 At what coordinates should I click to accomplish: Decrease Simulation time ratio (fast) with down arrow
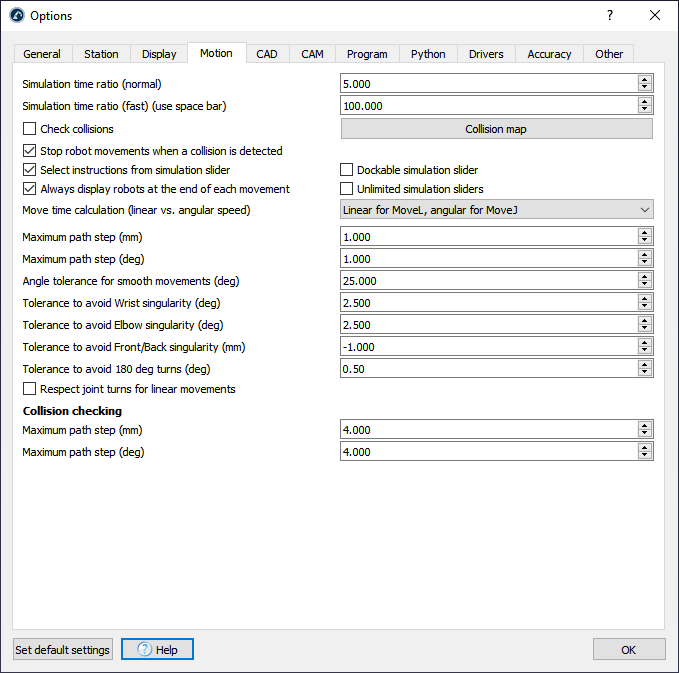tap(645, 109)
